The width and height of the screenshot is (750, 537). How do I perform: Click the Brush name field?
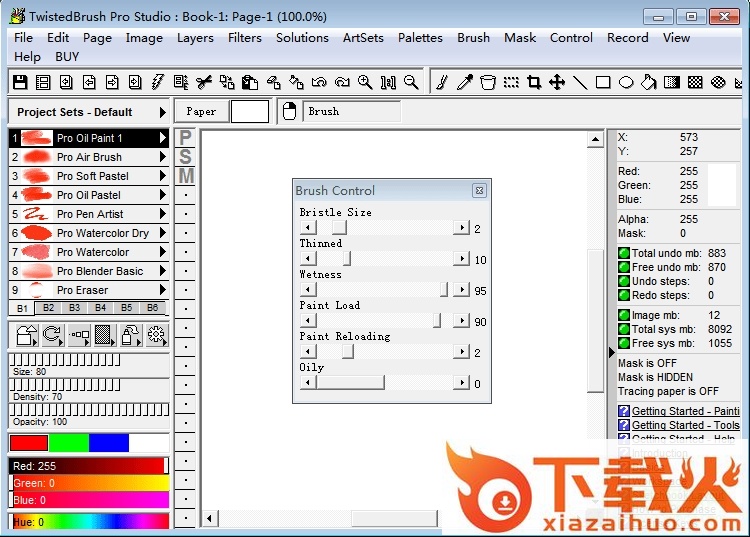coord(352,111)
